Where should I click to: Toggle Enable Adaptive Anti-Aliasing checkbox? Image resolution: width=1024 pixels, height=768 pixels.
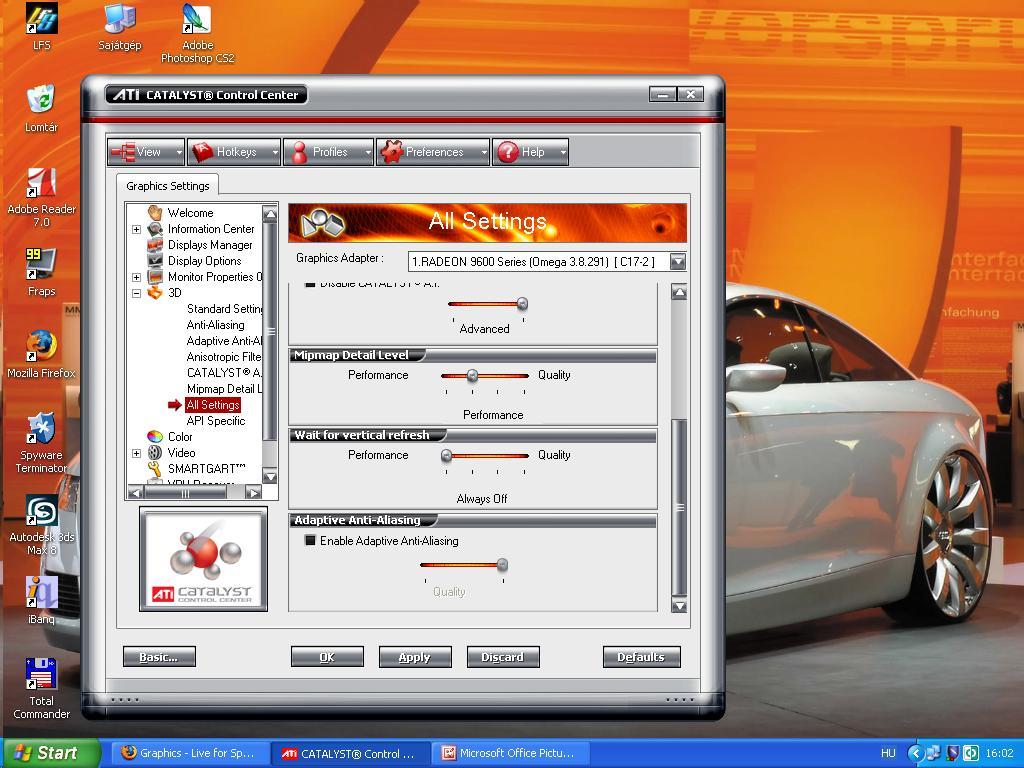[310, 540]
